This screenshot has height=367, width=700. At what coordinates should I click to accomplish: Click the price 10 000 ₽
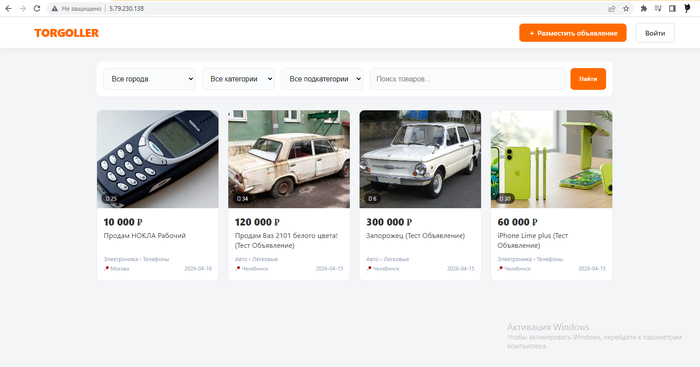coord(123,222)
